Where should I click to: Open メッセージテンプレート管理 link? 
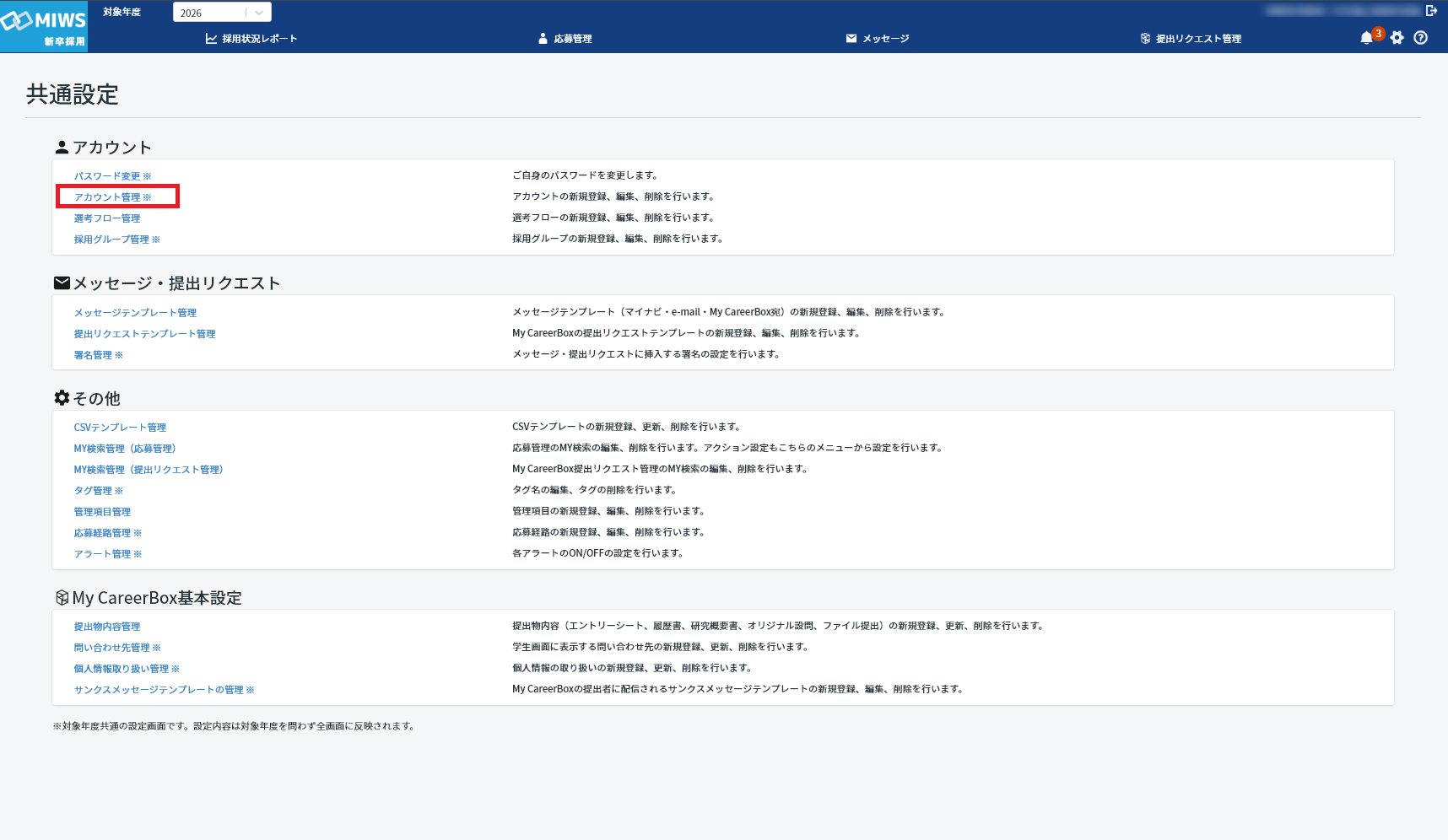135,313
